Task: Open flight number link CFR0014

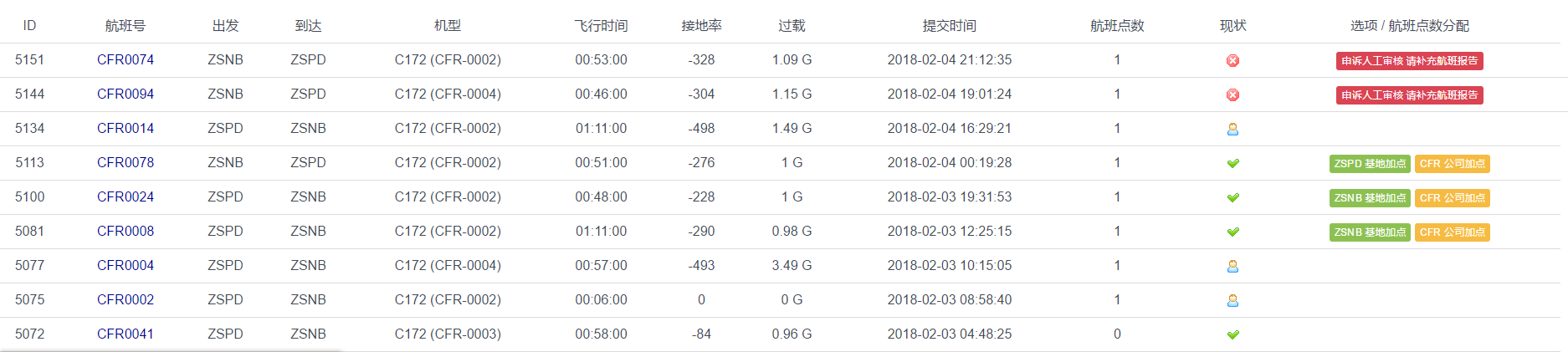Action: coord(126,128)
